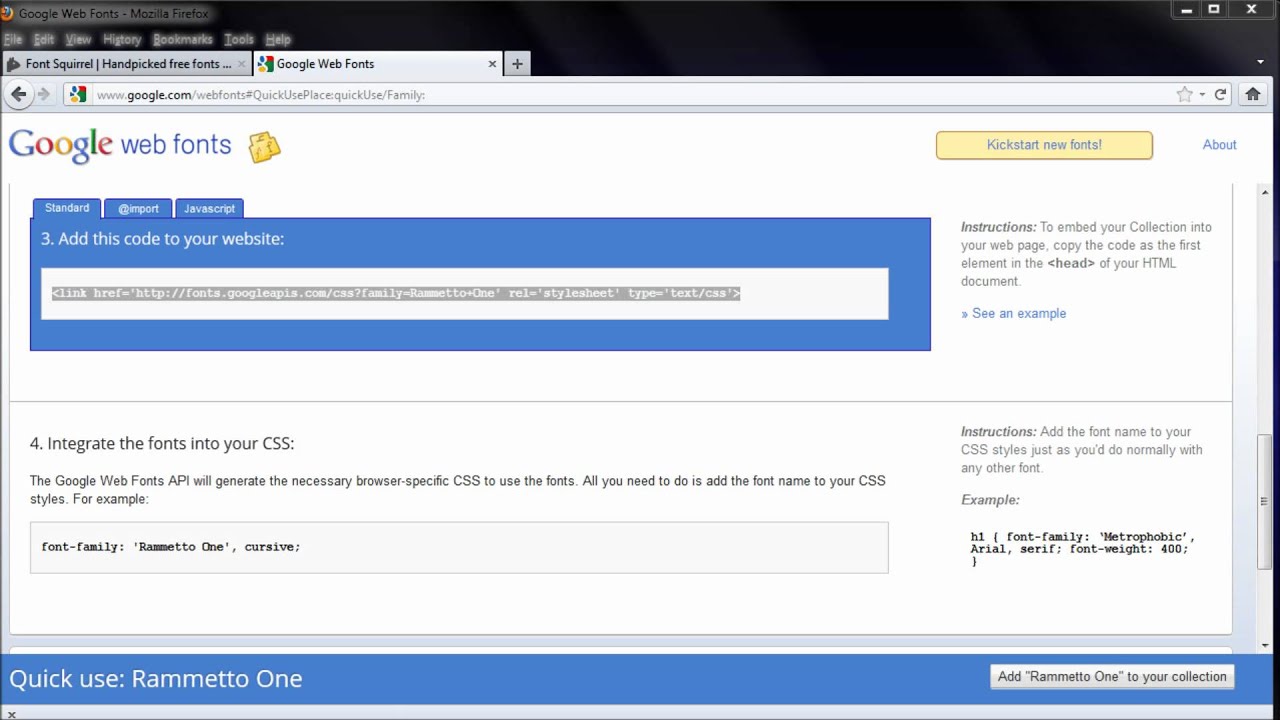1280x720 pixels.
Task: Click the yellow collection icon beside web fonts logo
Action: pyautogui.click(x=264, y=147)
